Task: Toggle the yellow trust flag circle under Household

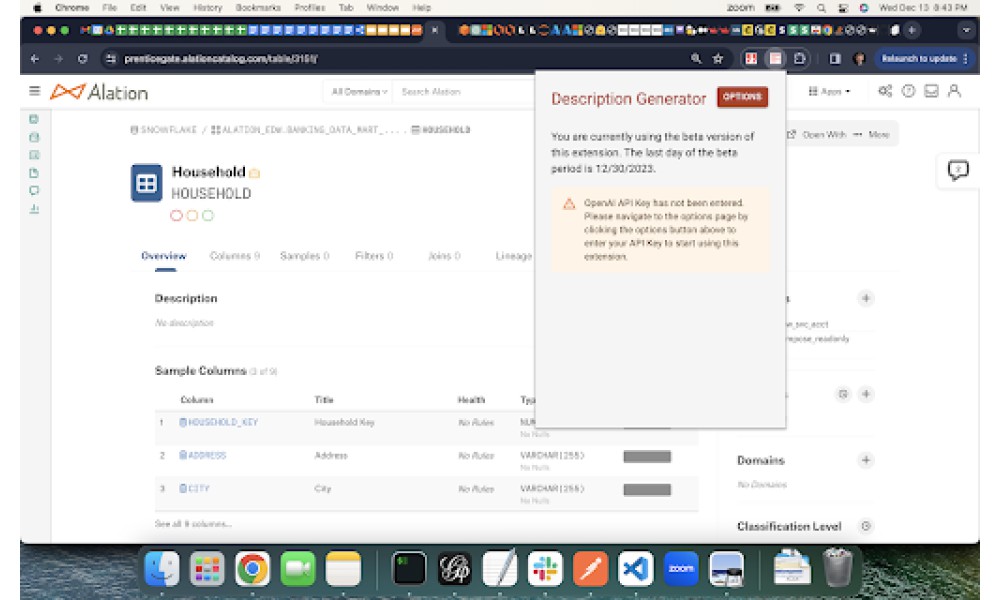Action: (192, 216)
